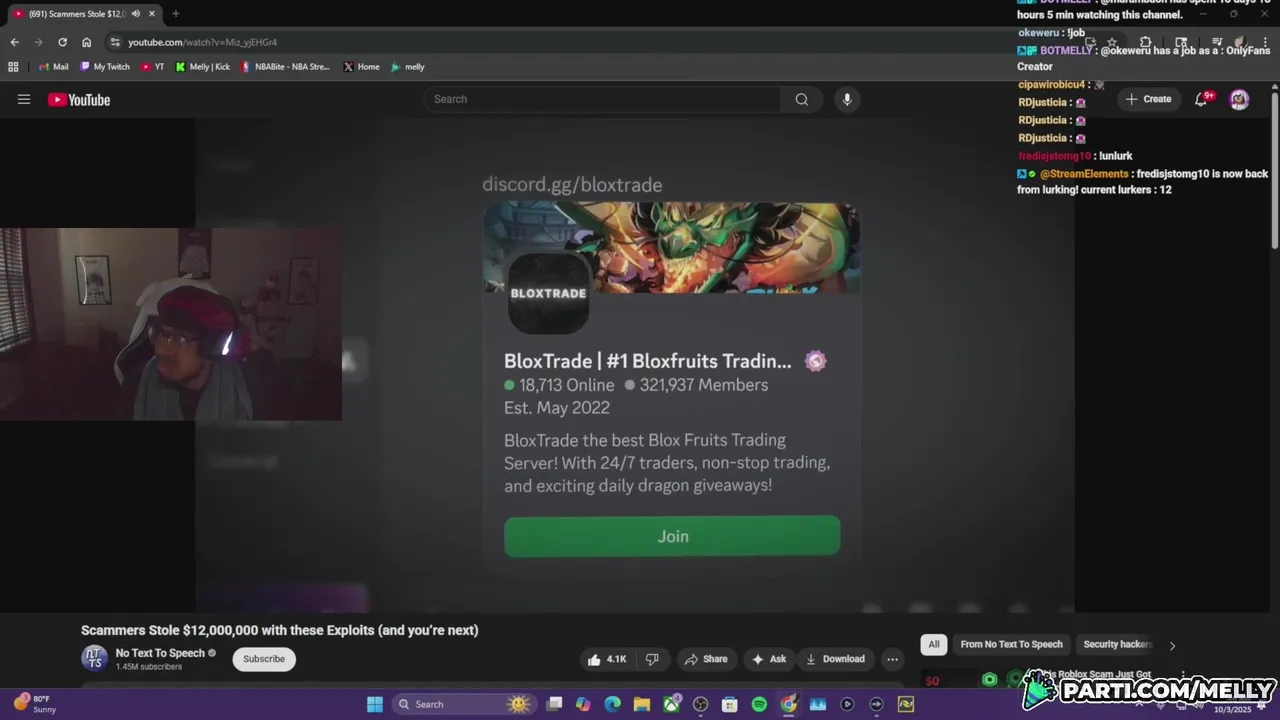
Task: Open OBS Studio from the taskbar
Action: (700, 704)
